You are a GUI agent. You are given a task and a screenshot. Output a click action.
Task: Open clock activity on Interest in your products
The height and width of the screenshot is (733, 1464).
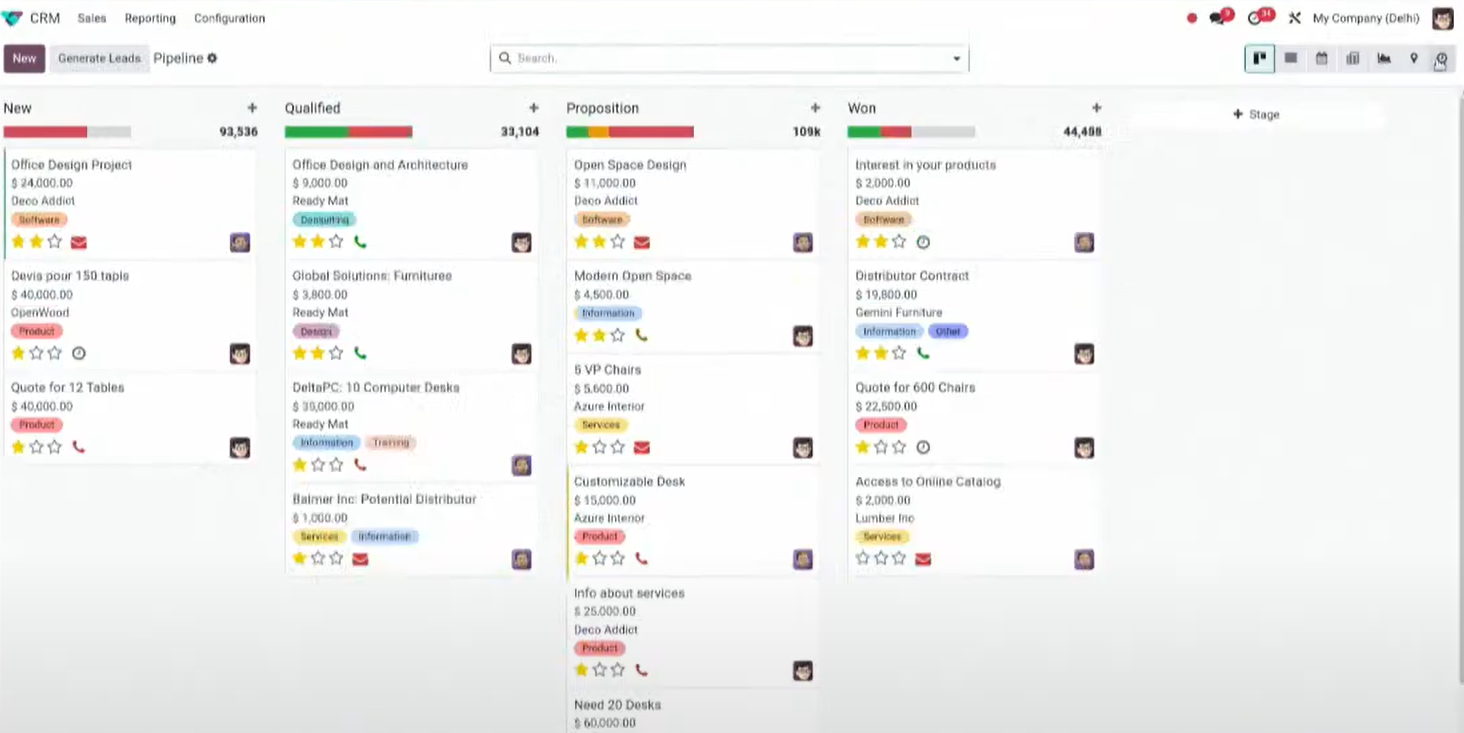point(923,242)
